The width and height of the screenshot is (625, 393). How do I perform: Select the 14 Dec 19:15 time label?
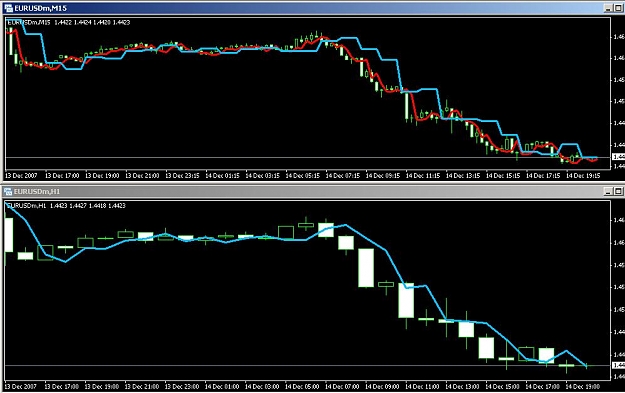583,175
